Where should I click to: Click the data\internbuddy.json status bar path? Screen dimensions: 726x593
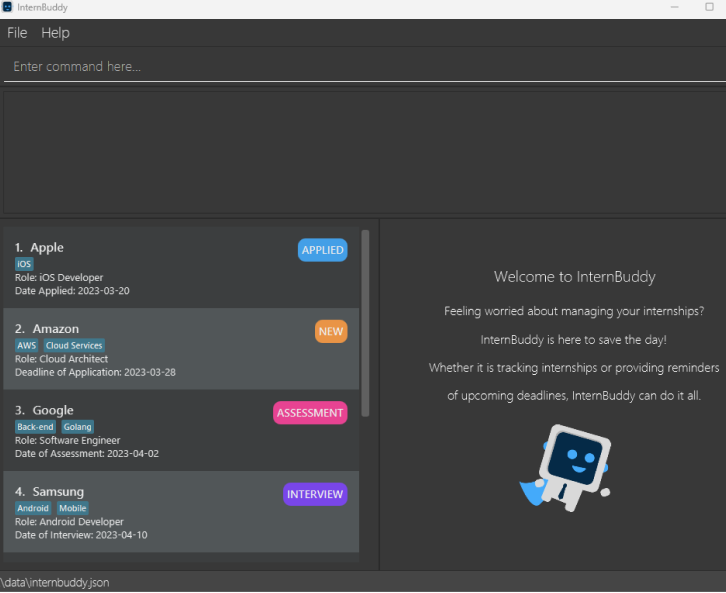click(x=55, y=582)
